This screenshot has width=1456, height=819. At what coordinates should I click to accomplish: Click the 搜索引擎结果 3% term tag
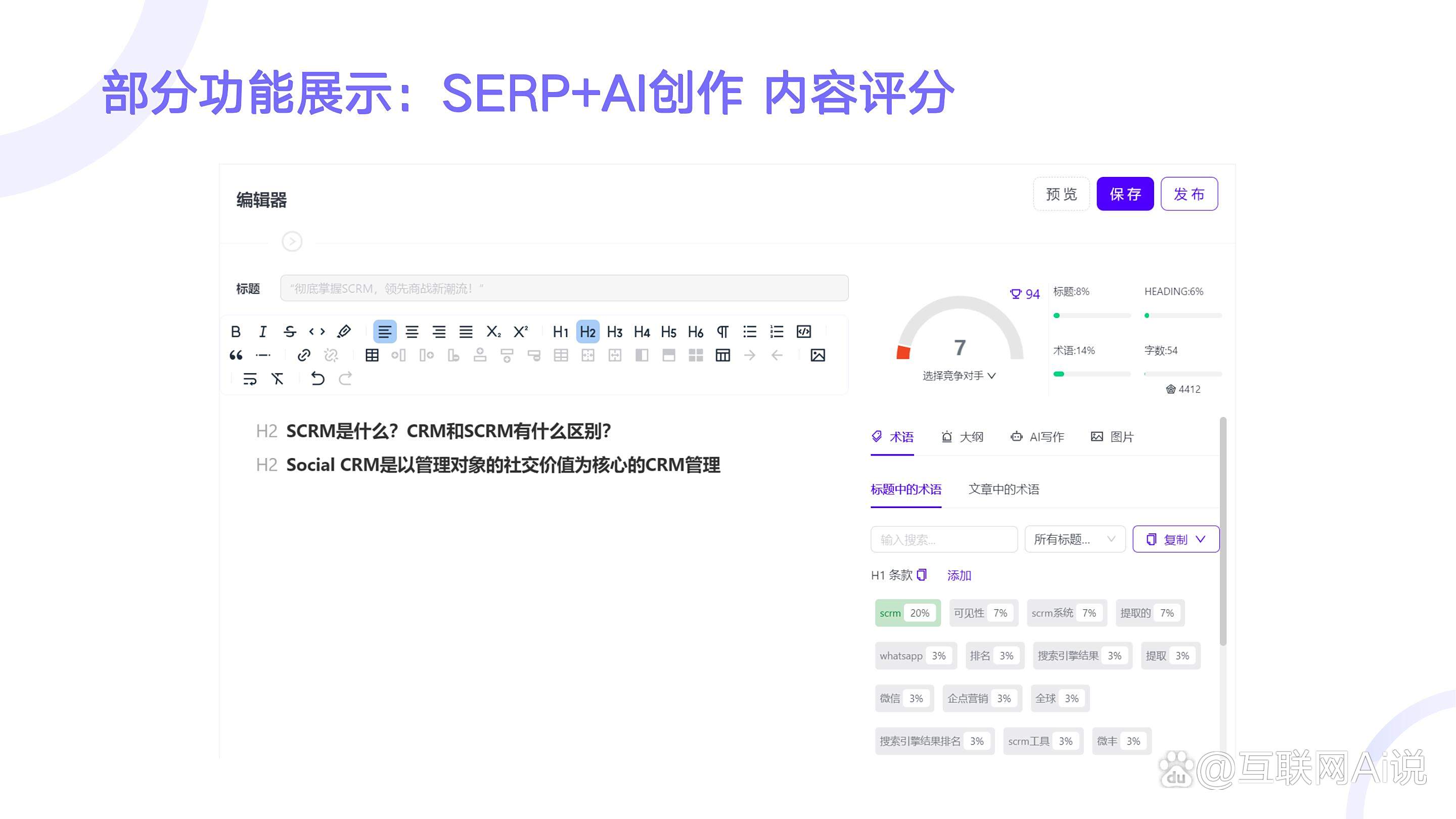1082,656
